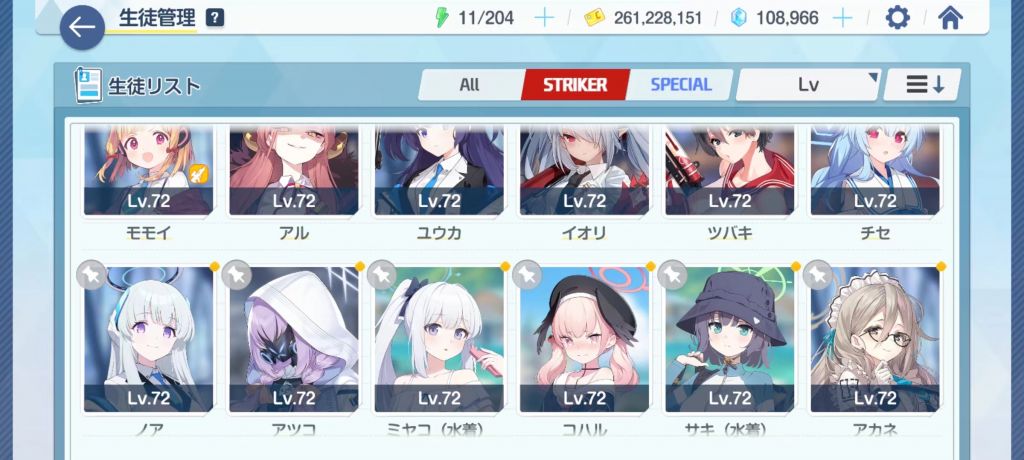Add blue gems with the plus icon

click(843, 18)
